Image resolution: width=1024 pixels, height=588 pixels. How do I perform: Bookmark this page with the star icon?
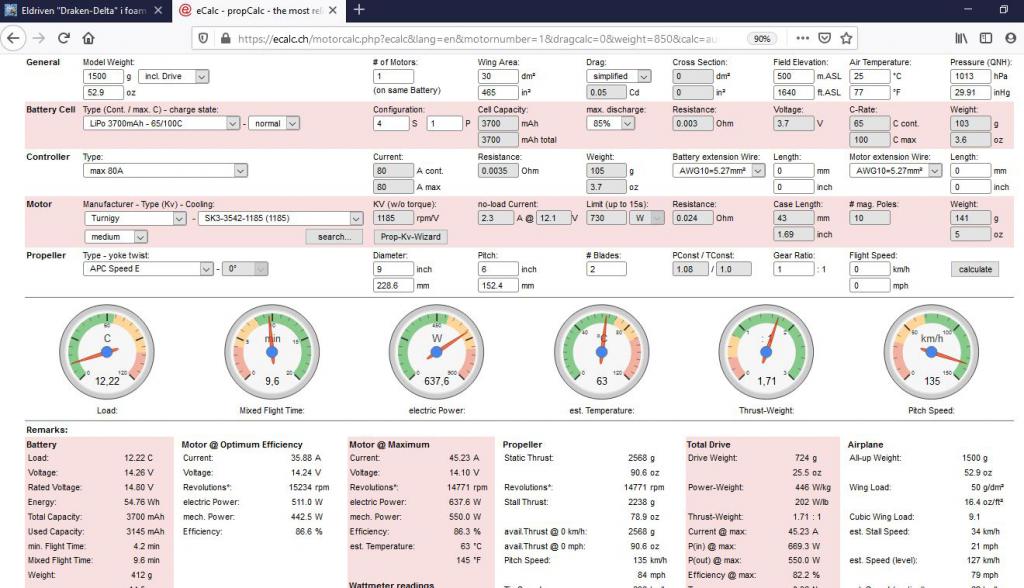click(846, 38)
